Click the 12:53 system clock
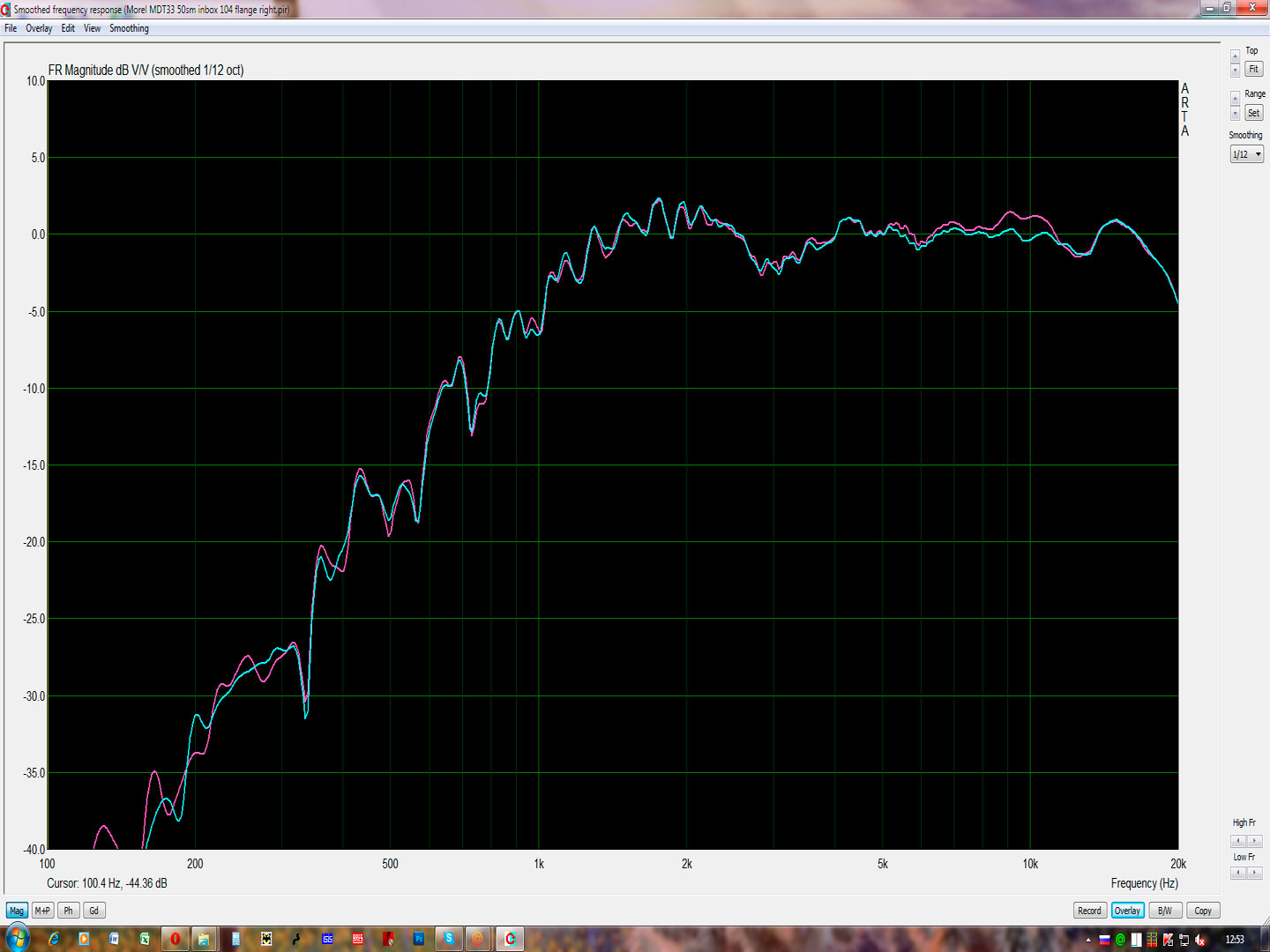 tap(1235, 940)
